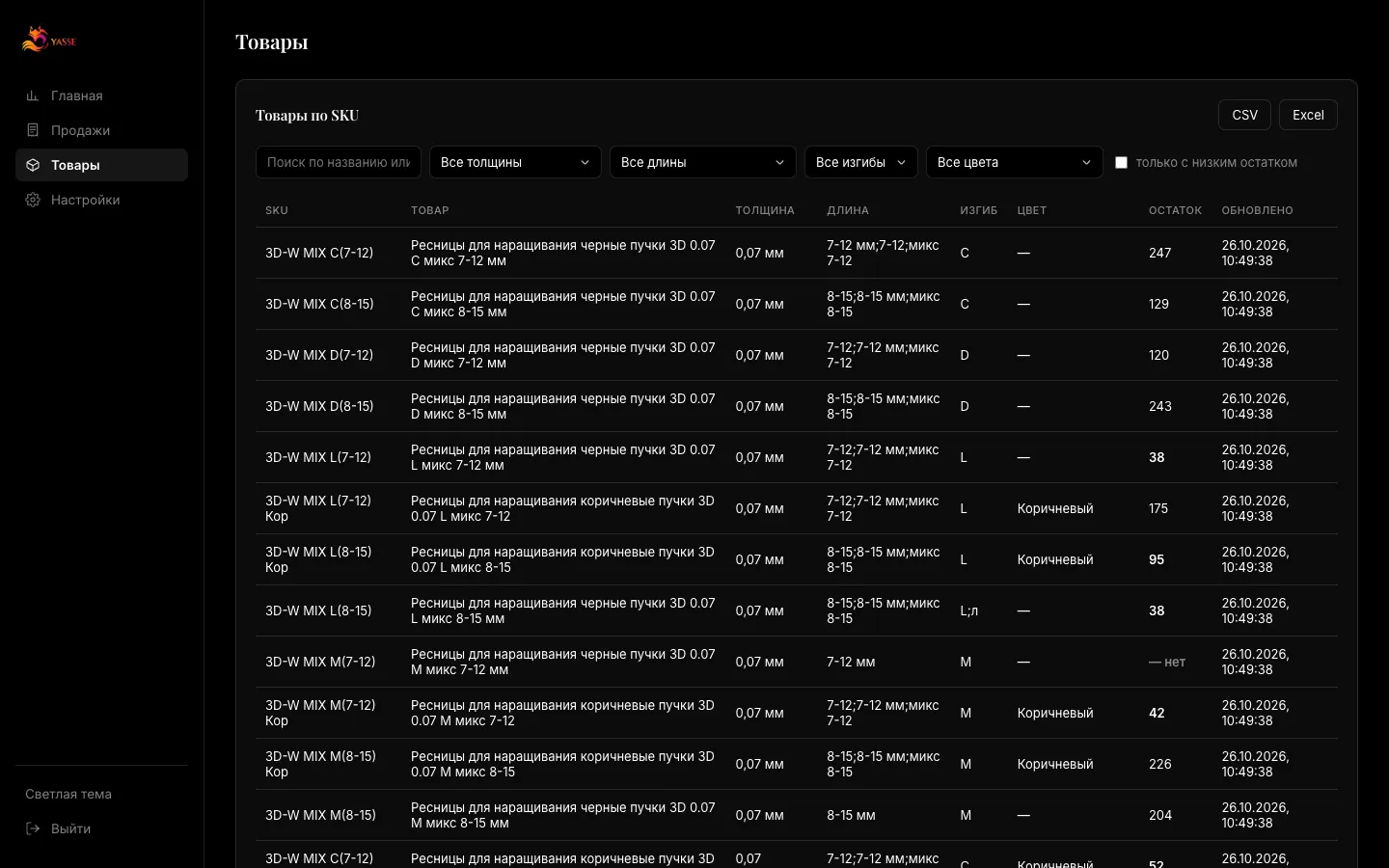Image resolution: width=1389 pixels, height=868 pixels.
Task: Export the table with the CSV button
Action: [1244, 115]
